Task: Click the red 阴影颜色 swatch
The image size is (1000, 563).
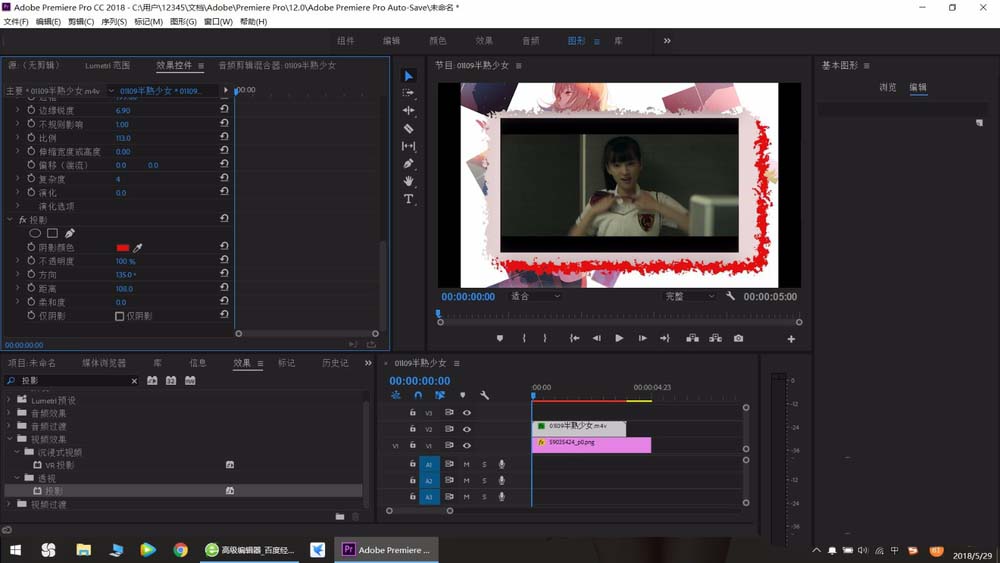Action: pos(122,247)
